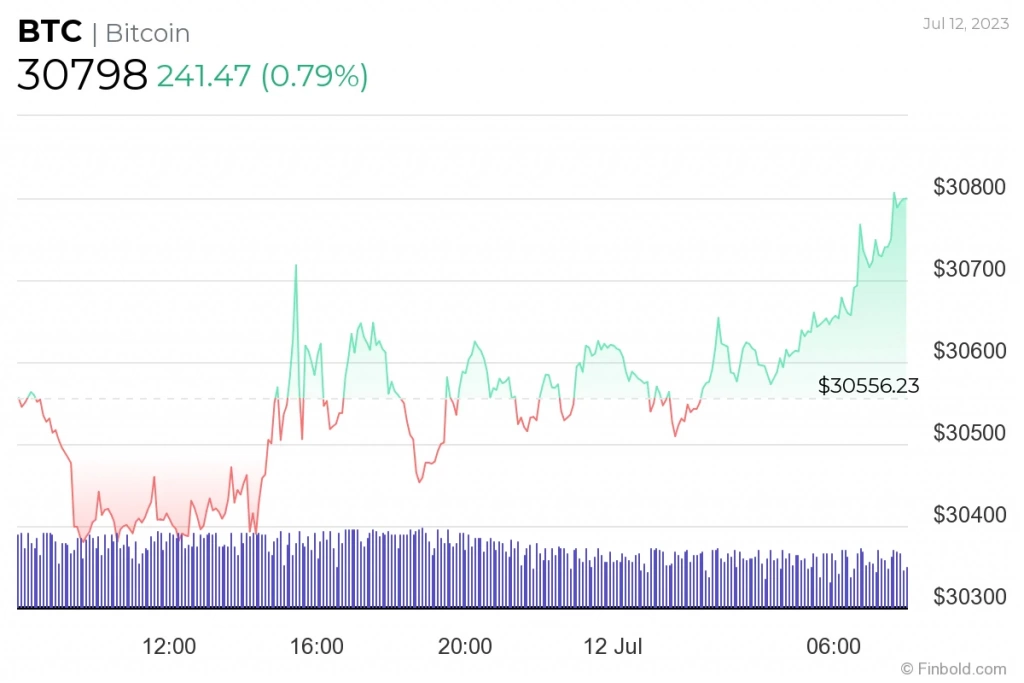Viewport: 1024px width, 683px height.
Task: Click the $30800 axis label
Action: 969,187
